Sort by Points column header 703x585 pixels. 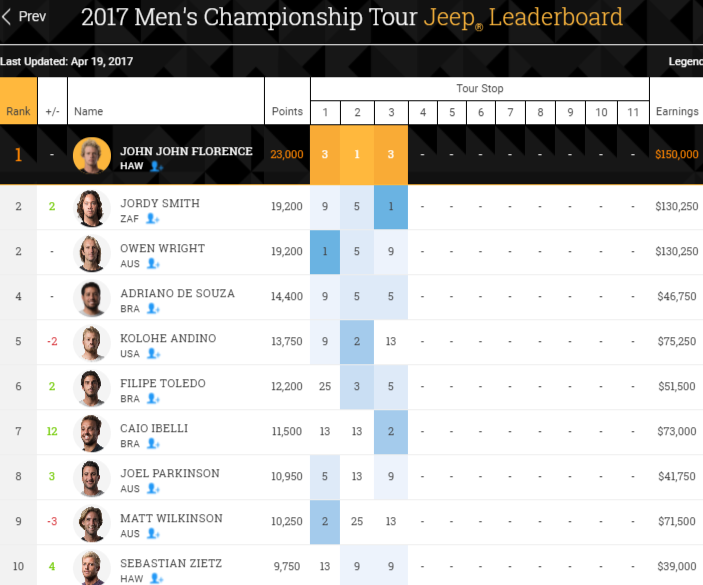click(287, 111)
